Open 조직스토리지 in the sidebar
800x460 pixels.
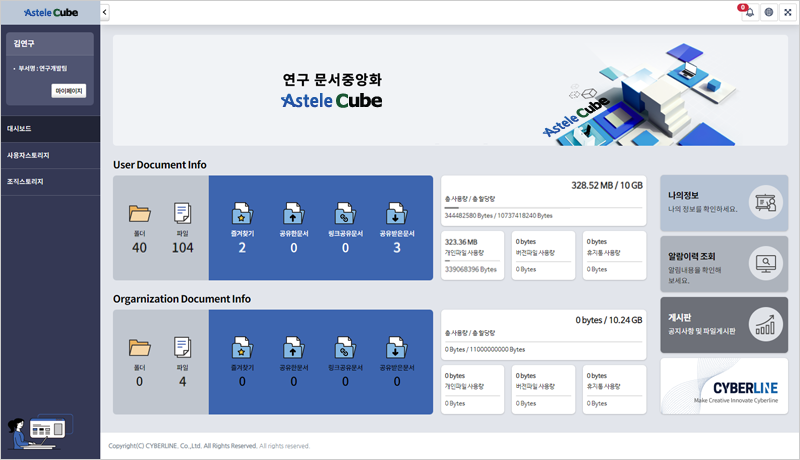tap(50, 181)
